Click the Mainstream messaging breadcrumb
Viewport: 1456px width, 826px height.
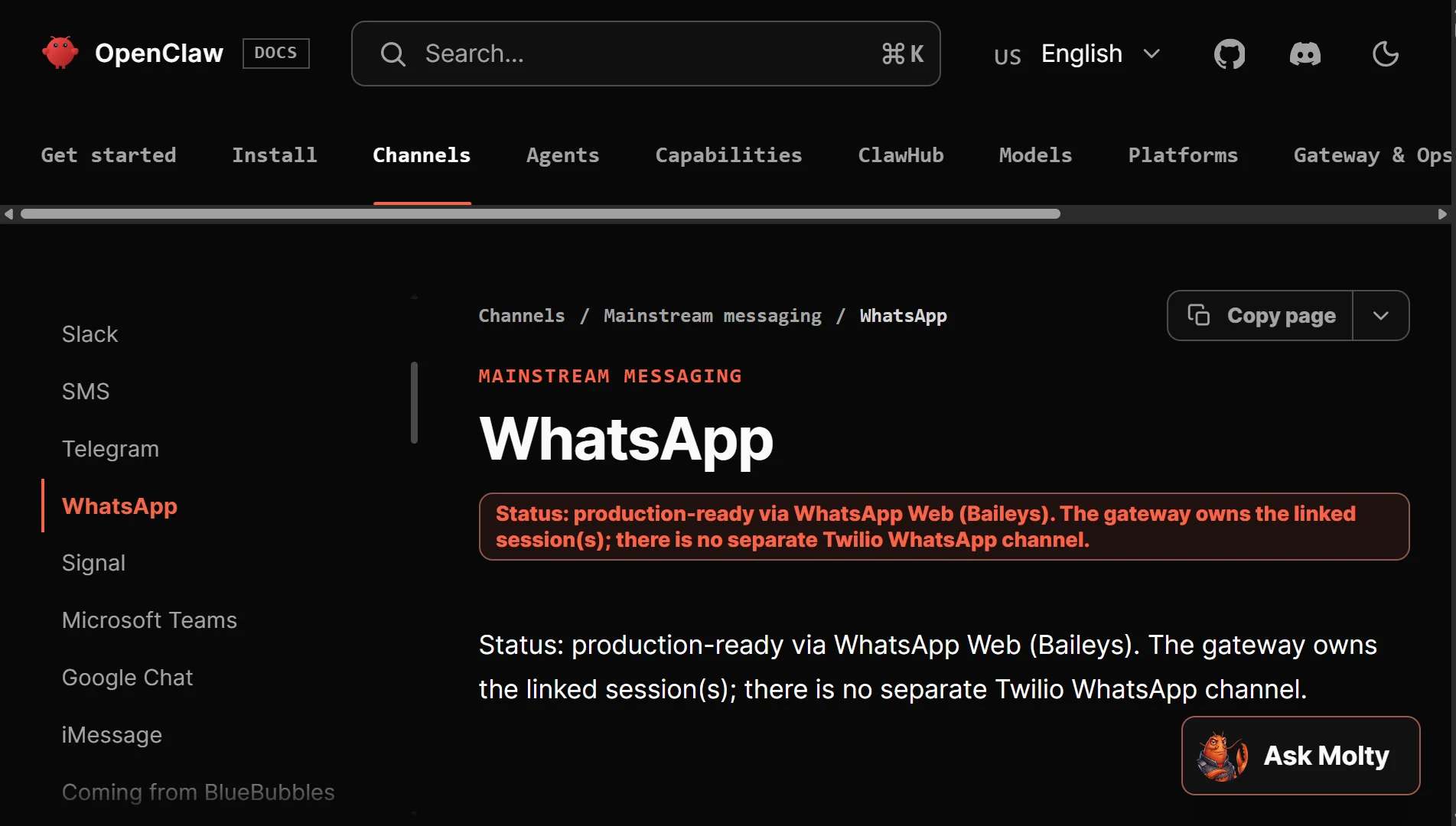coord(712,316)
